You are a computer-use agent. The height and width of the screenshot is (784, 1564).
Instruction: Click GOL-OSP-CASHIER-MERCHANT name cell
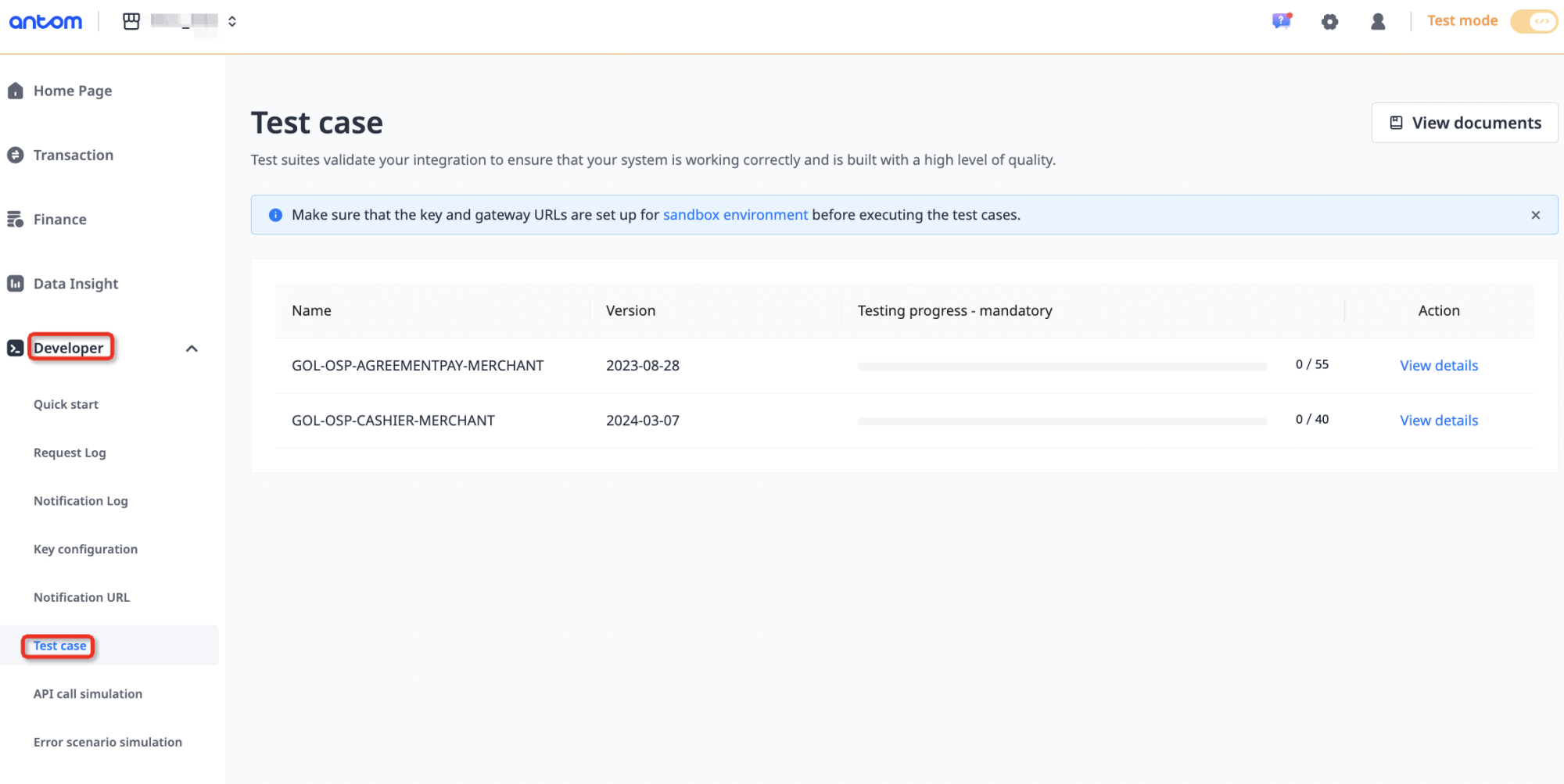[x=393, y=421]
